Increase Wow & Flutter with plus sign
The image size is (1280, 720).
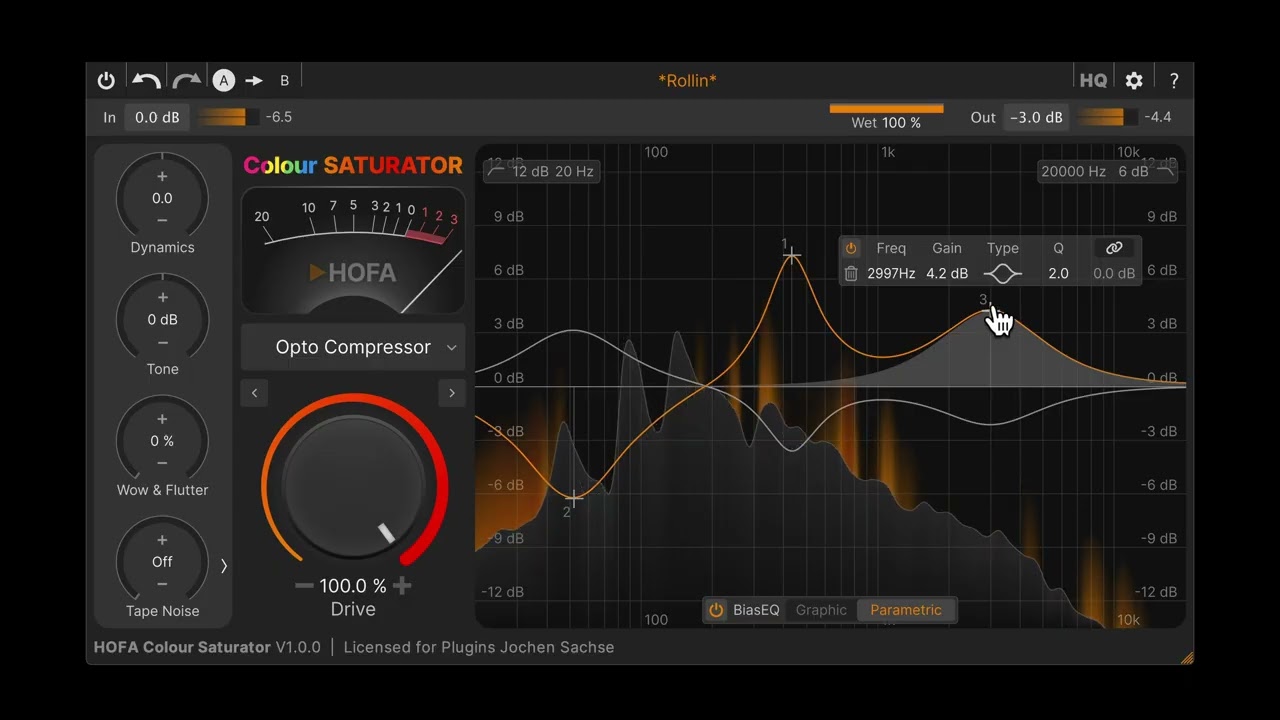pyautogui.click(x=162, y=419)
